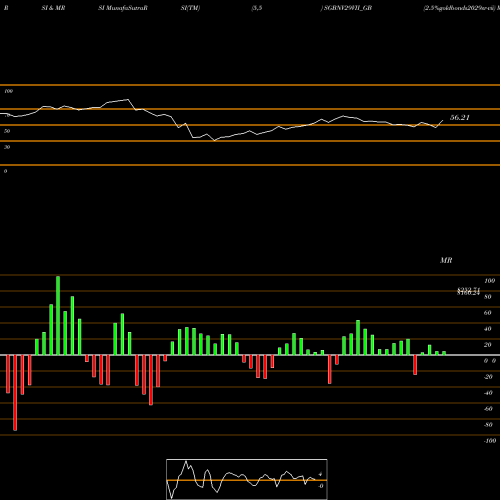The image size is (500, 500).
Task: Click the 'SI MunafaSutraR' header text
Action: coord(123,8)
